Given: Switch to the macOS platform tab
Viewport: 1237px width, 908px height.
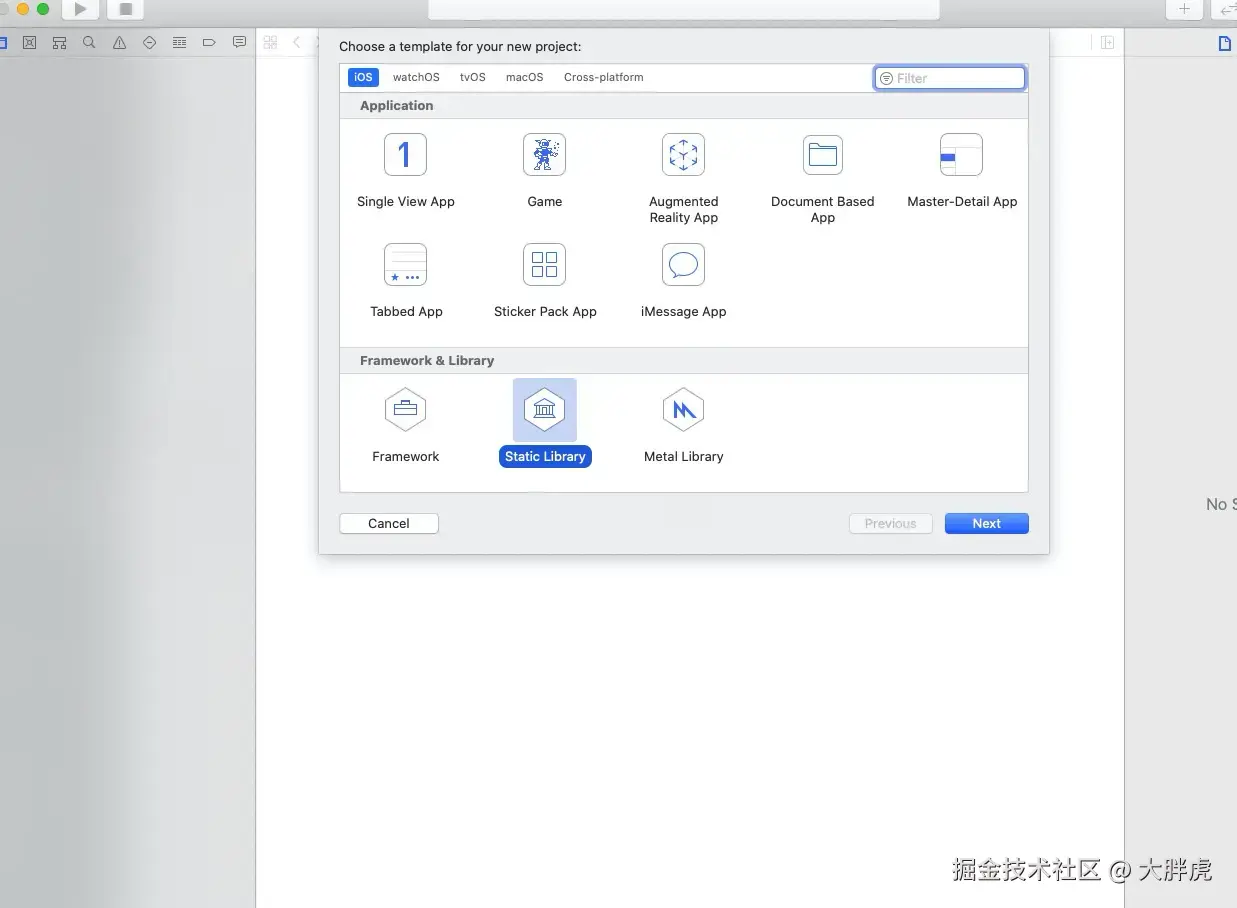Looking at the screenshot, I should (x=524, y=77).
